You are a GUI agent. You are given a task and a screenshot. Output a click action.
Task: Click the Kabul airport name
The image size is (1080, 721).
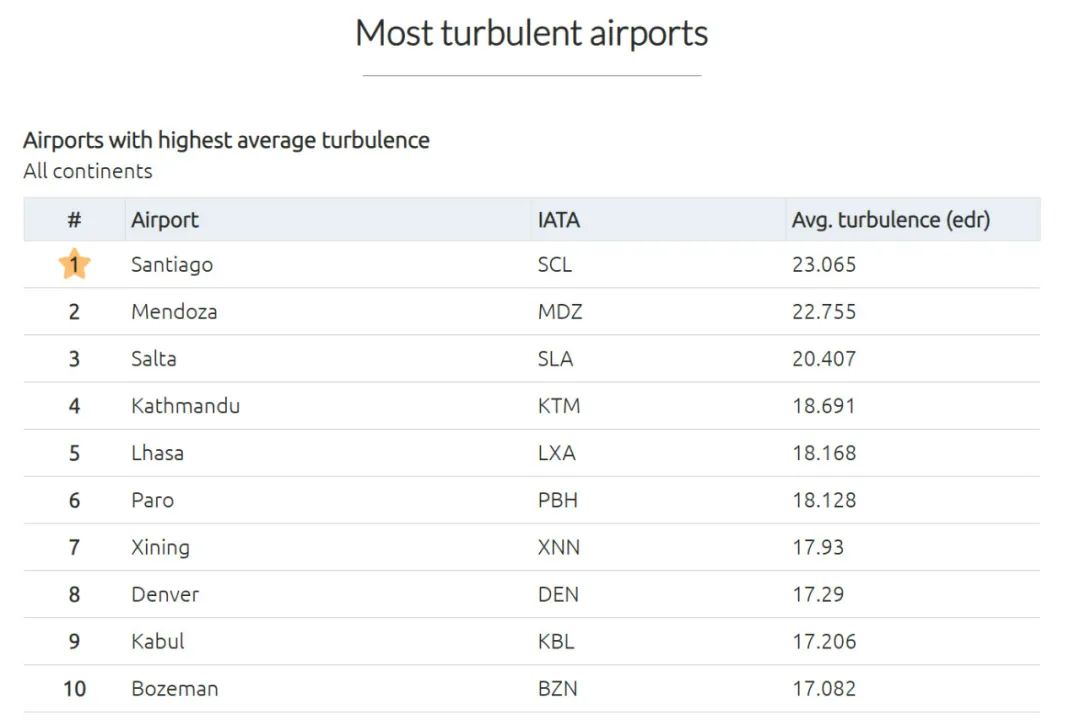click(158, 641)
